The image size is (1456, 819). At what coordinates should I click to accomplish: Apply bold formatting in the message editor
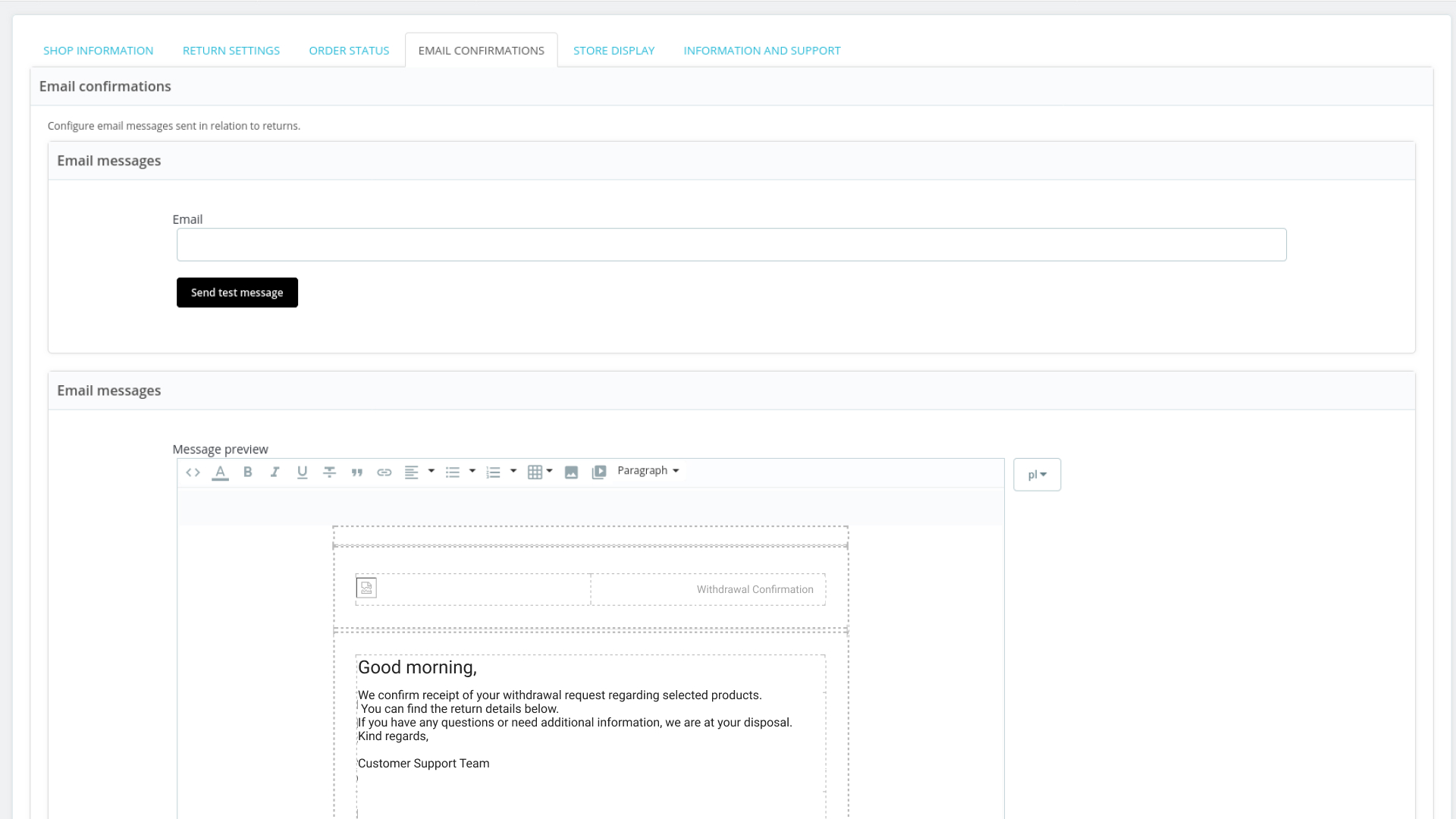247,472
